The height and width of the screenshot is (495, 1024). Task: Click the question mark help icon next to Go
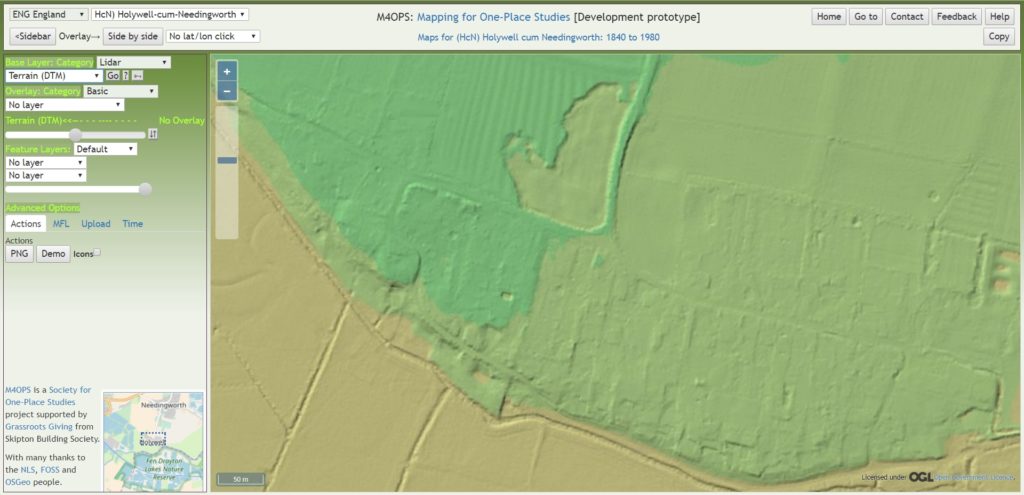pyautogui.click(x=126, y=76)
